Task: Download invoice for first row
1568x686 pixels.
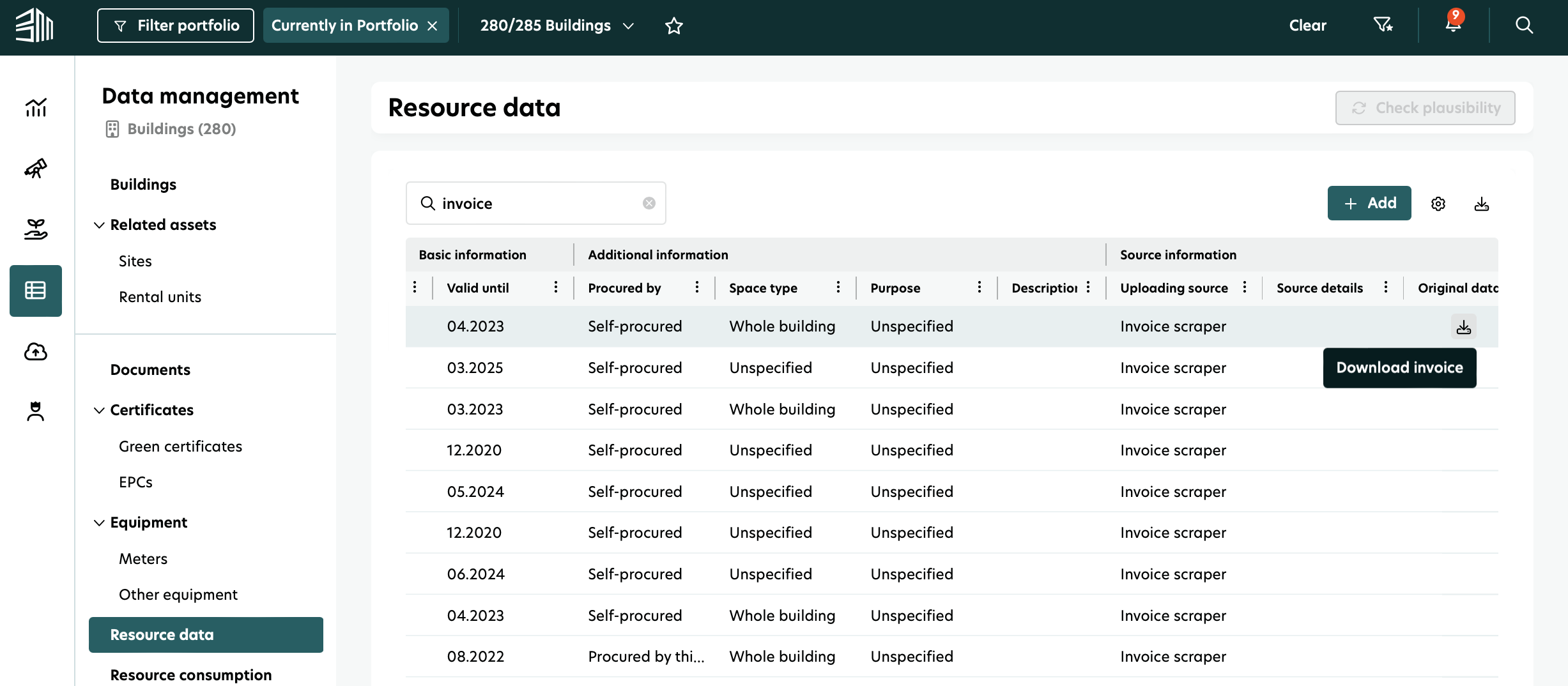Action: [1463, 327]
